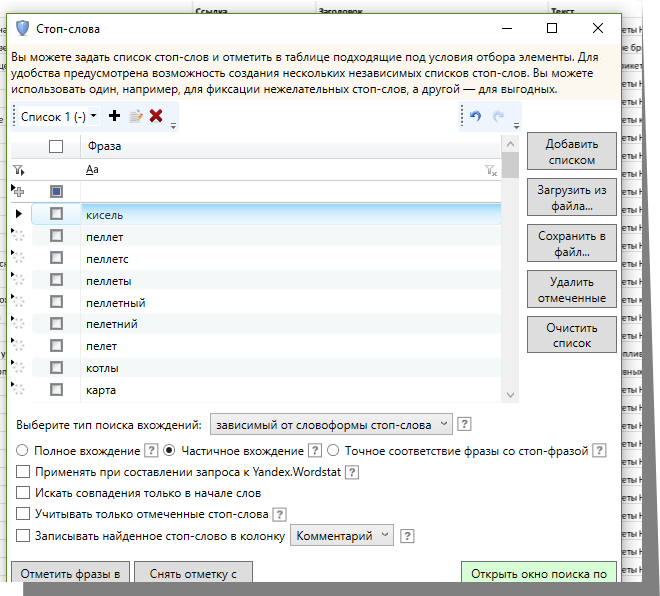Image resolution: width=660 pixels, height=596 pixels.
Task: Rename the current list with edit icon
Action: [x=136, y=116]
